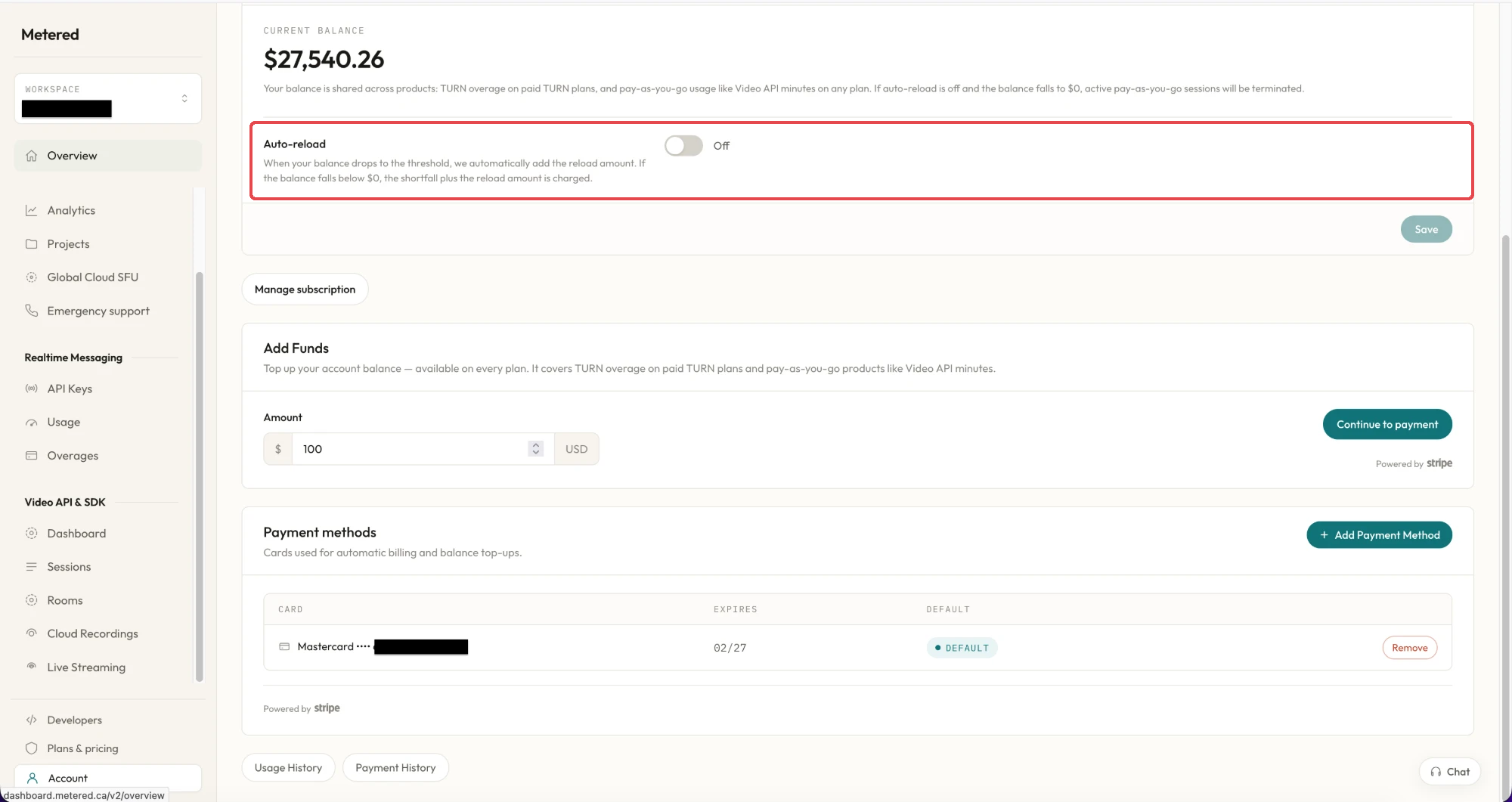Click the Amount field stepper arrows

coord(536,449)
